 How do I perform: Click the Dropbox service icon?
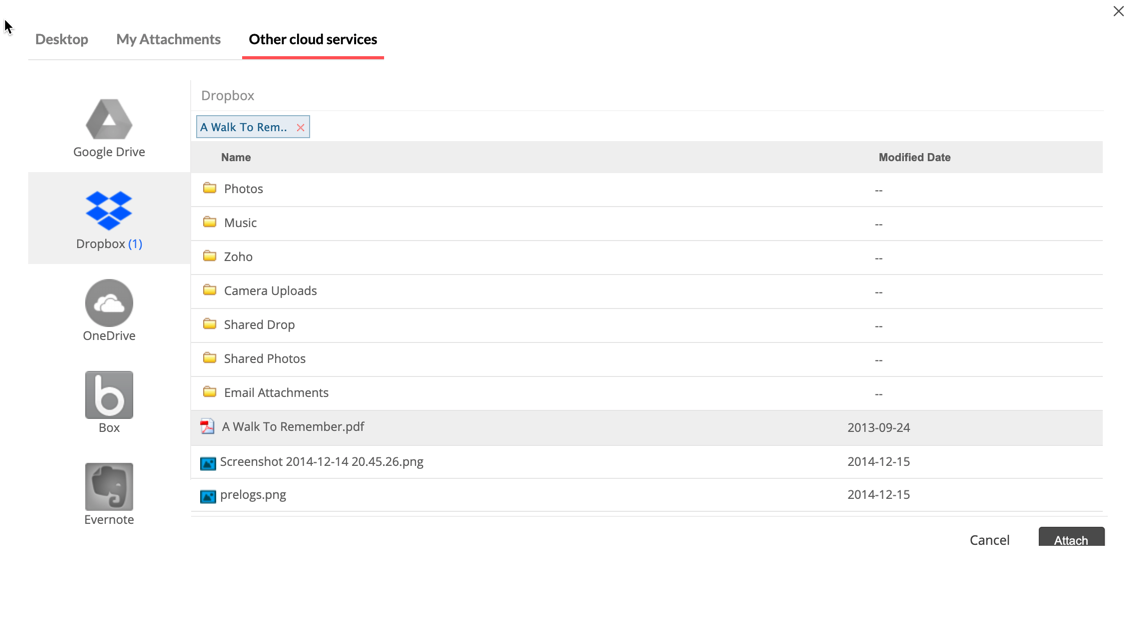(x=109, y=211)
